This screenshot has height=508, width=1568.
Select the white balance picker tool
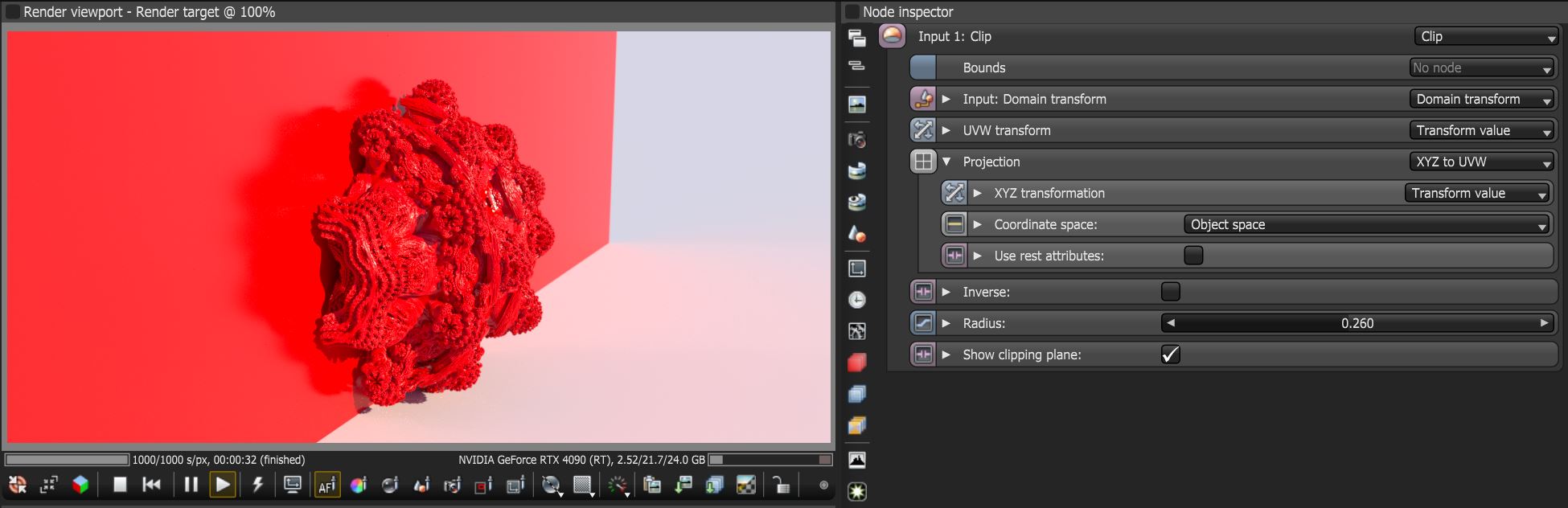[359, 485]
